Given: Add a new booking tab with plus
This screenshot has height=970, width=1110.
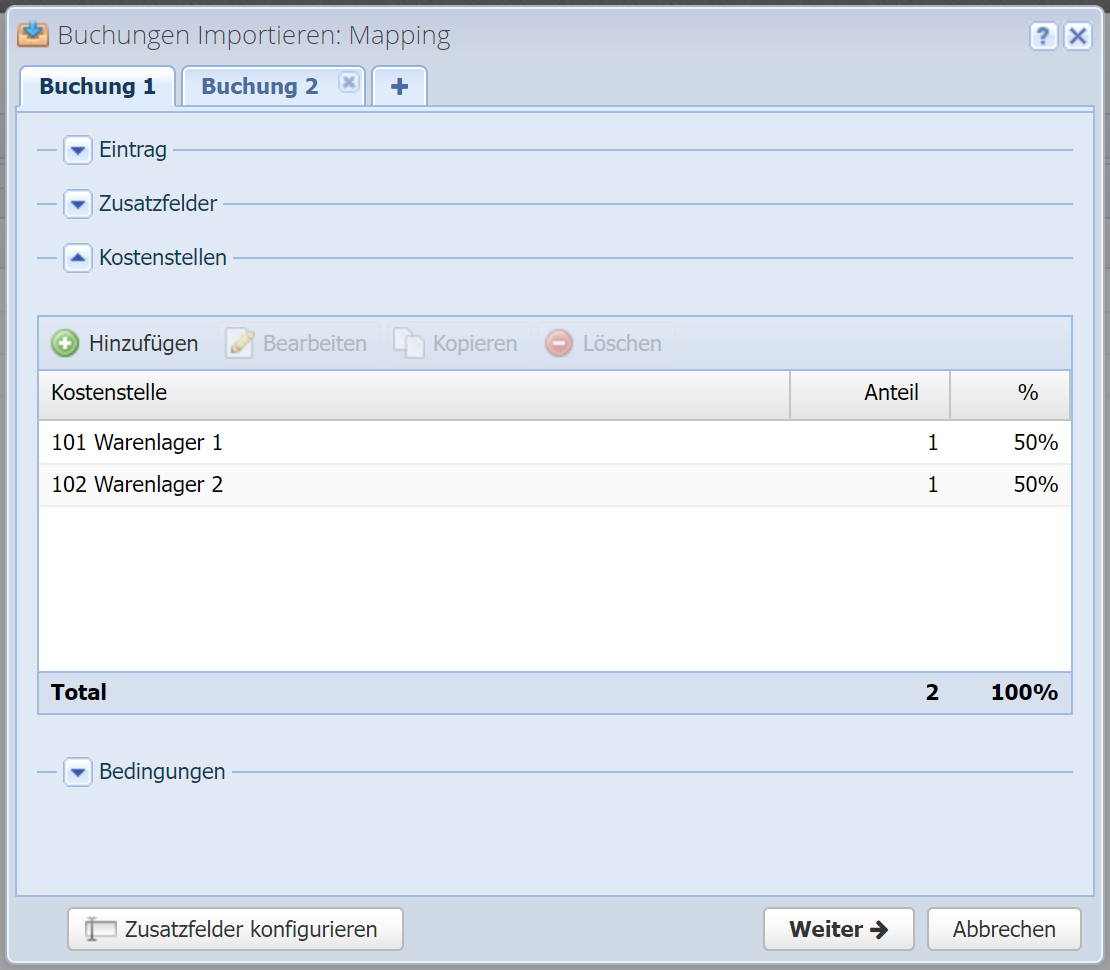Looking at the screenshot, I should (399, 87).
